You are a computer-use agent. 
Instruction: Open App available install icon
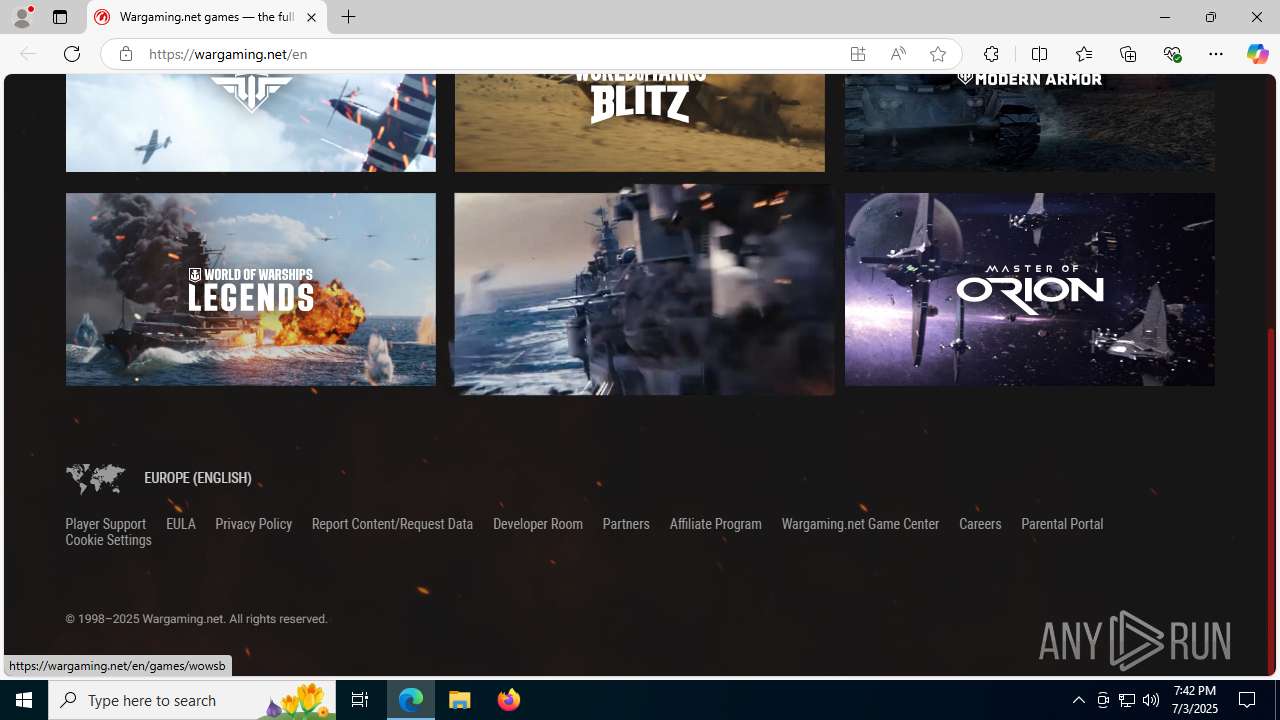tap(858, 54)
